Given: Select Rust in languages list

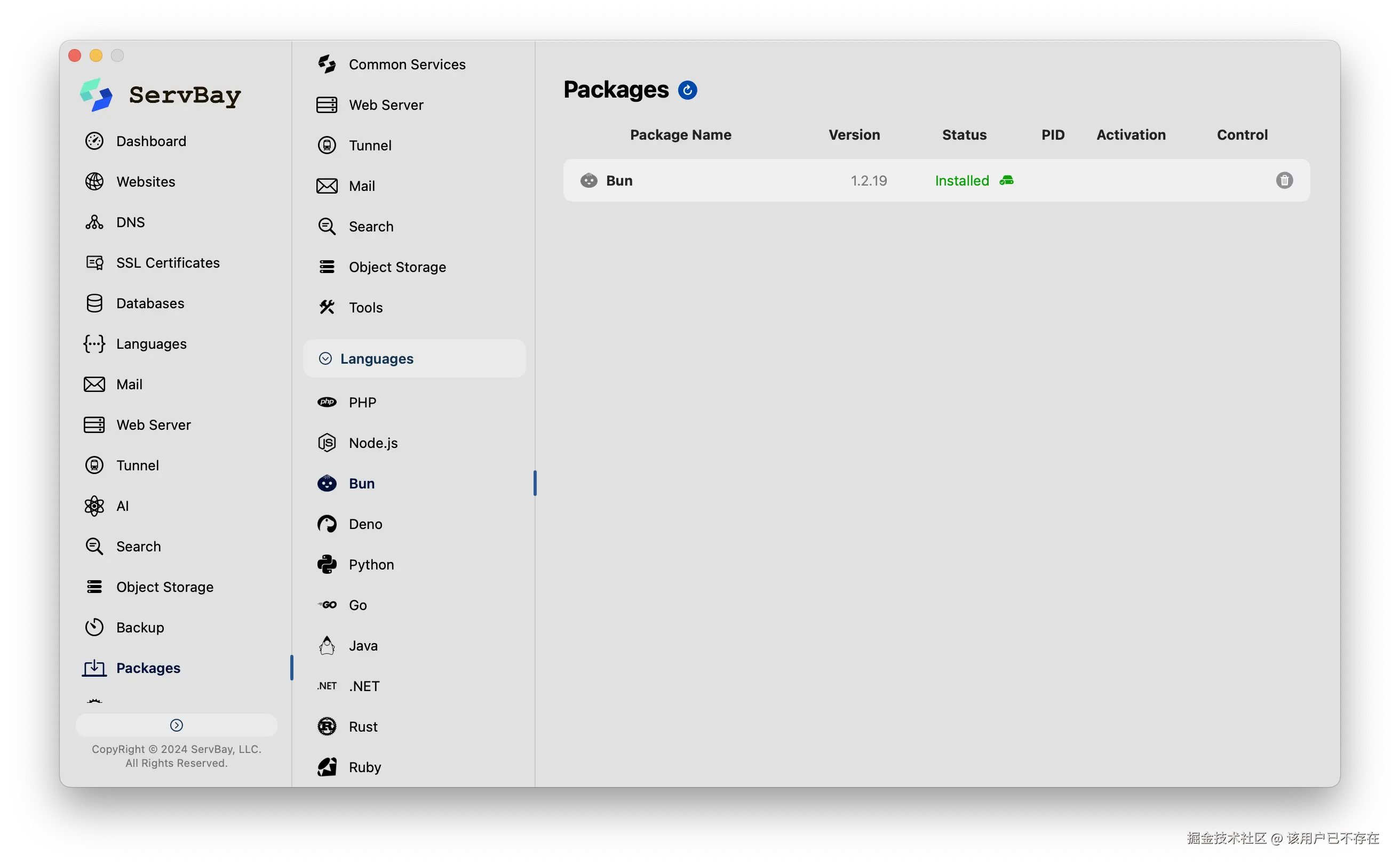Looking at the screenshot, I should tap(363, 726).
